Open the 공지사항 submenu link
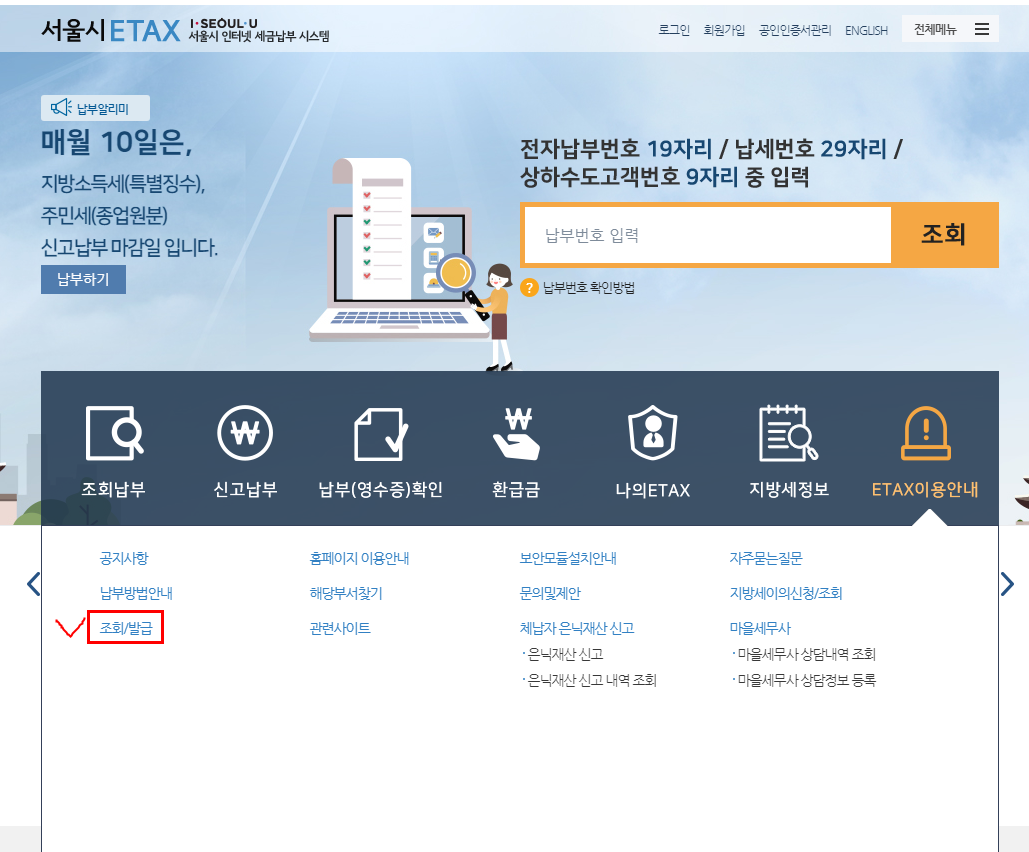The height and width of the screenshot is (852, 1029). click(124, 558)
